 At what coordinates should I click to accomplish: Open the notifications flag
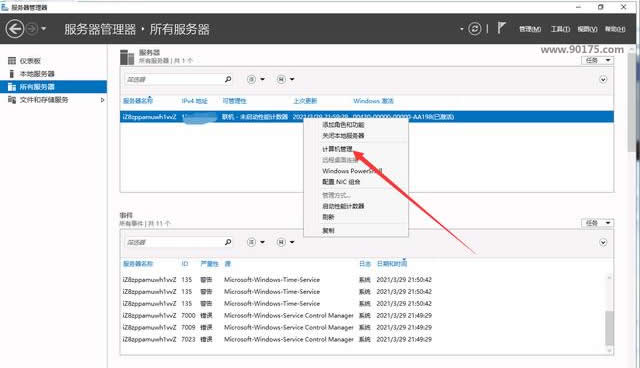coord(501,28)
